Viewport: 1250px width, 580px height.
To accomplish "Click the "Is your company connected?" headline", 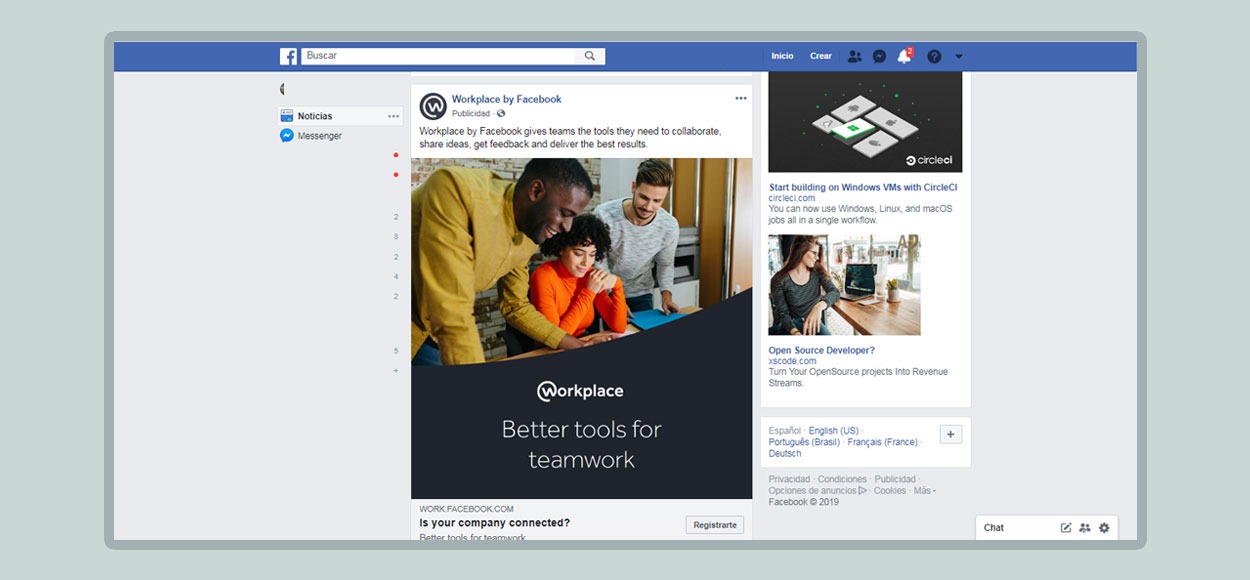I will (x=494, y=523).
